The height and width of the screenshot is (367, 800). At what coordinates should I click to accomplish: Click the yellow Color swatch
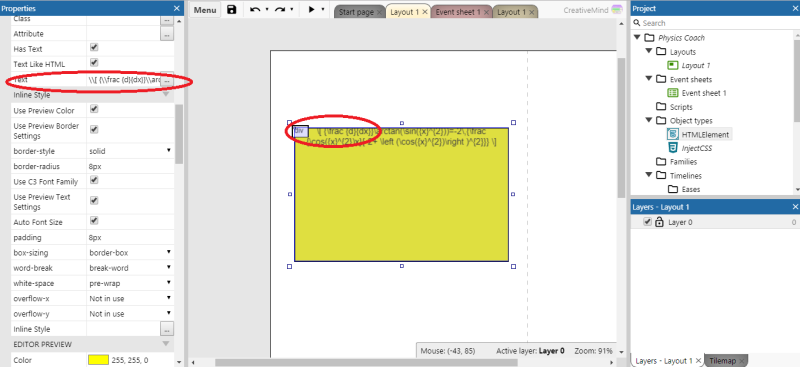point(98,360)
